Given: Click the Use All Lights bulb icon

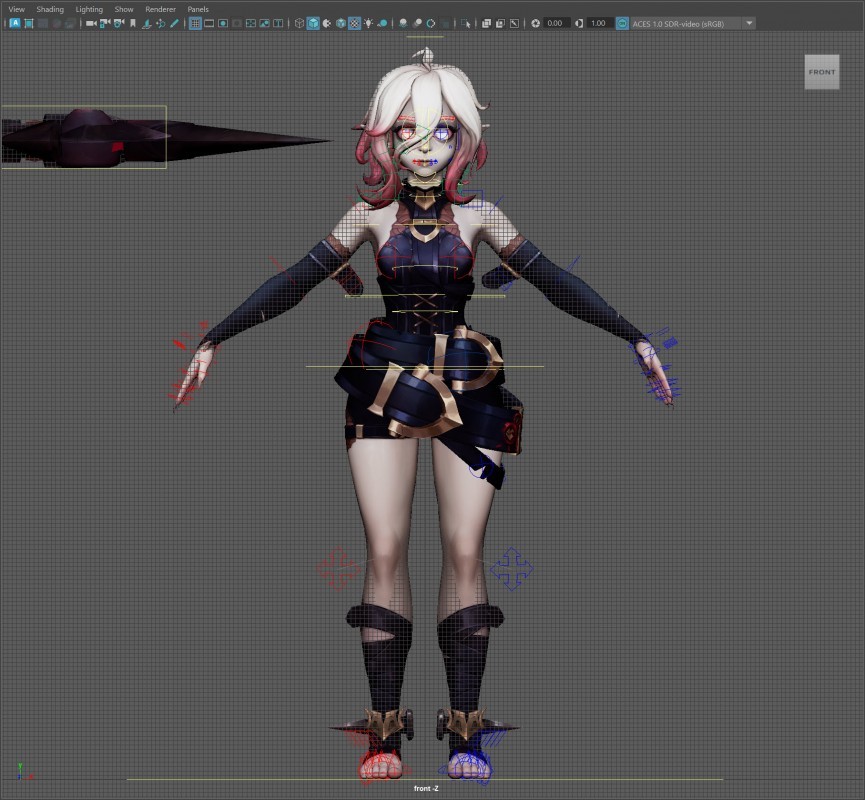Looking at the screenshot, I should point(368,23).
